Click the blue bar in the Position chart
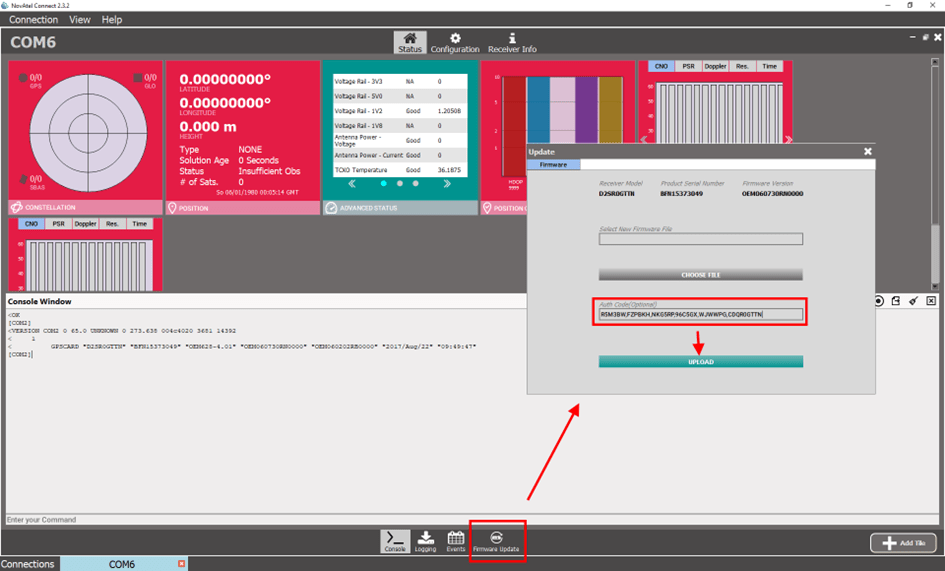This screenshot has width=945, height=571. point(539,109)
